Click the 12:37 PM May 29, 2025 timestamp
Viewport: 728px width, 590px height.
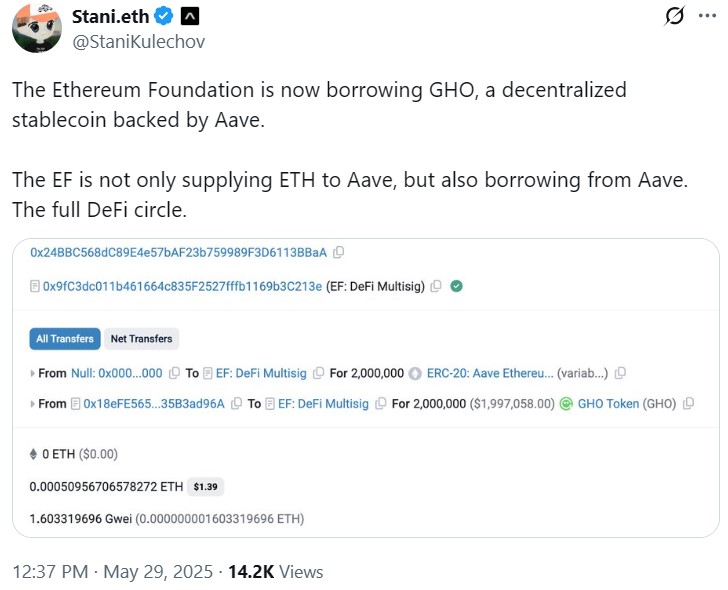pos(113,572)
